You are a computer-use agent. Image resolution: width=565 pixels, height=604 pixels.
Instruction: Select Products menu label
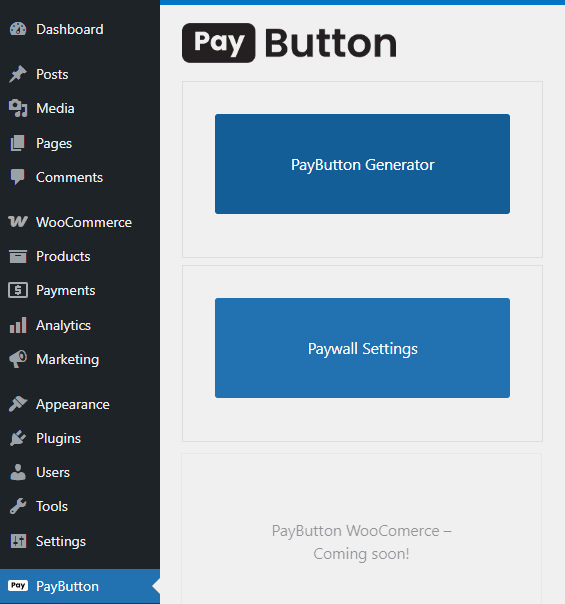(x=63, y=256)
